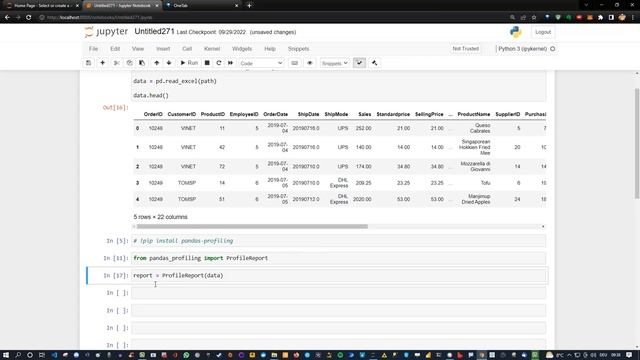Viewport: 640px width, 360px height.
Task: Click the Python logo icon
Action: click(516, 32)
